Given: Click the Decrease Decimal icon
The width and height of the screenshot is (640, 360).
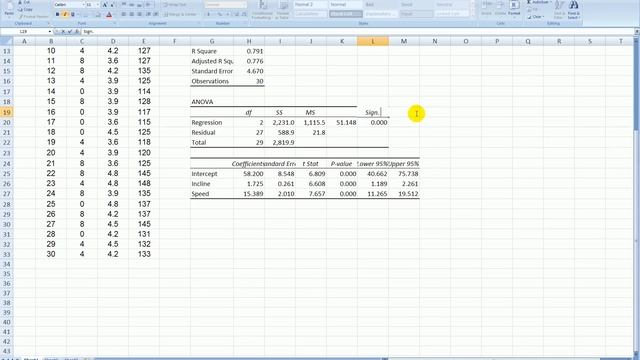Looking at the screenshot, I should (244, 14).
